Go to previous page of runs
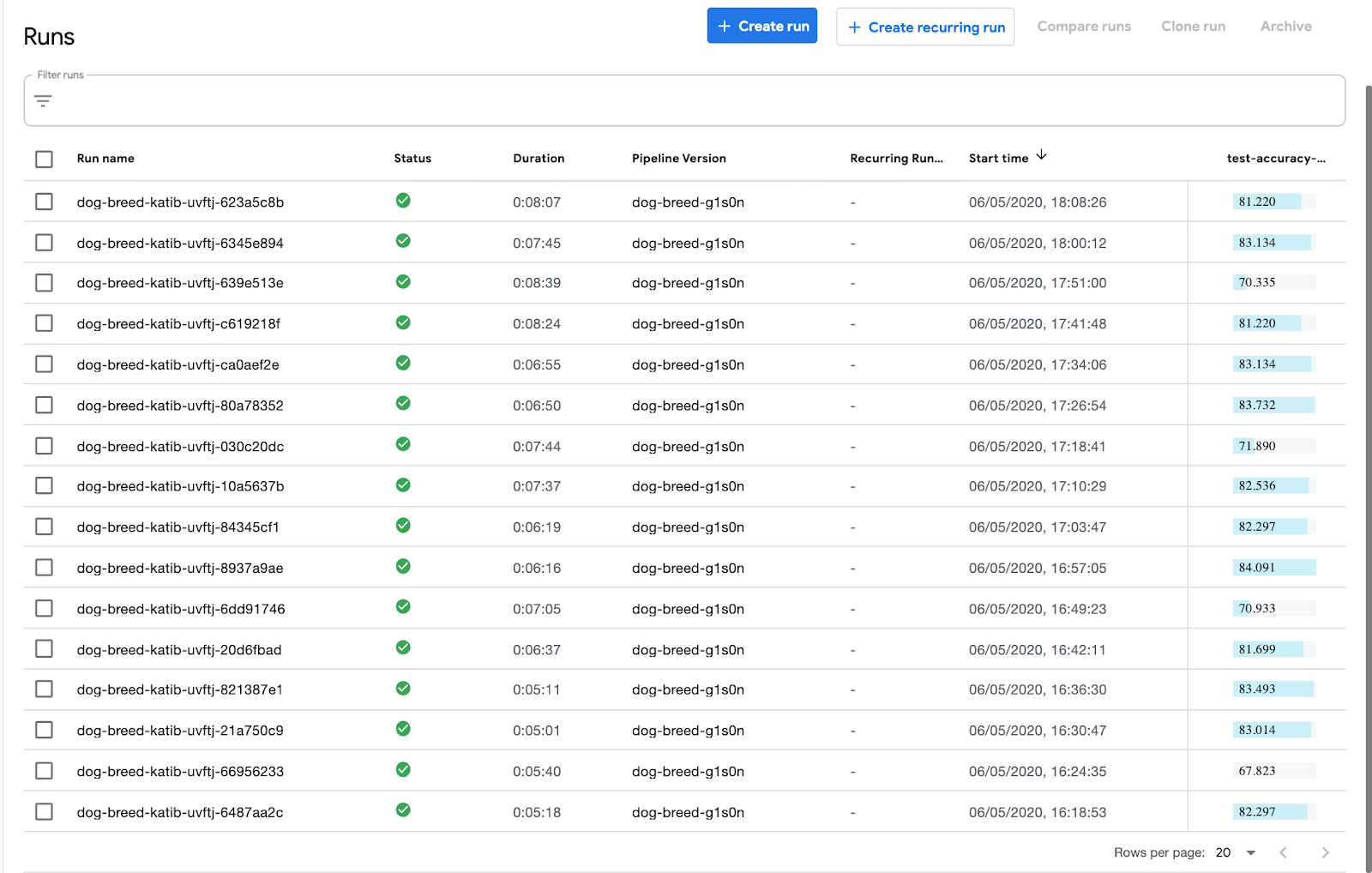The image size is (1372, 873). pos(1283,852)
